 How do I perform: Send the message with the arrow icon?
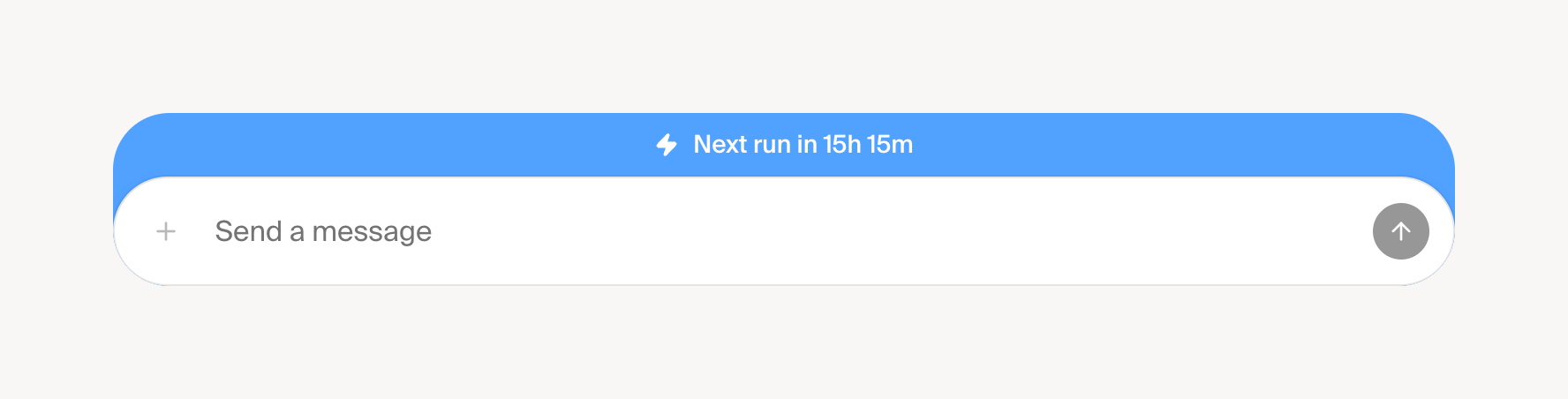pyautogui.click(x=1400, y=231)
